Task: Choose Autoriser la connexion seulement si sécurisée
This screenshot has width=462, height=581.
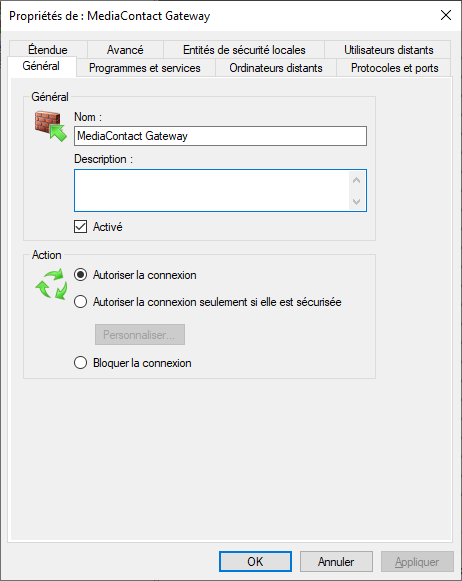Action: tap(80, 302)
